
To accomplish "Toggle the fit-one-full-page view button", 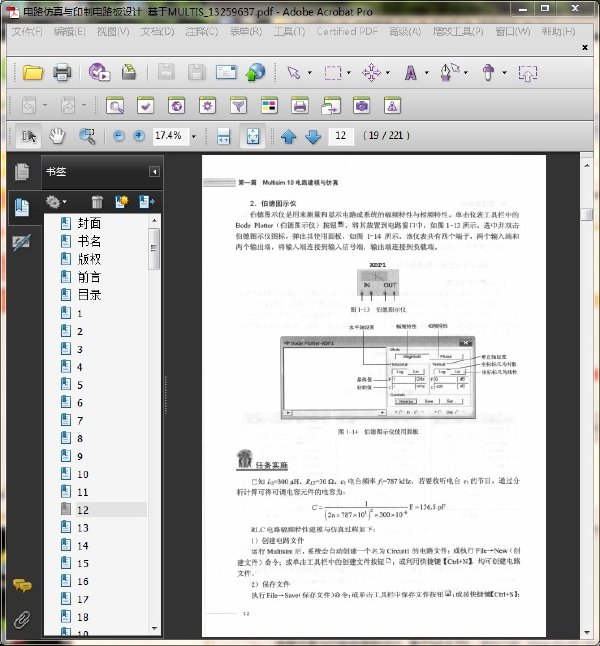I will click(253, 136).
